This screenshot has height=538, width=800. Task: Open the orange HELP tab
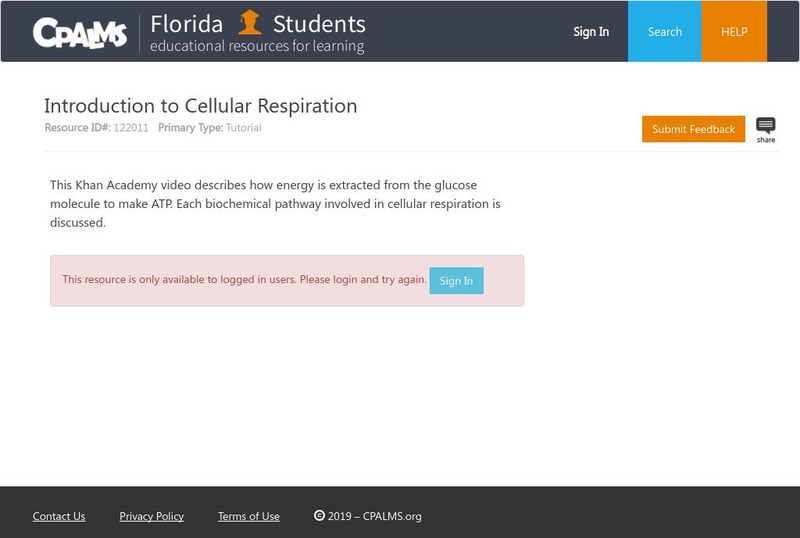(x=735, y=32)
